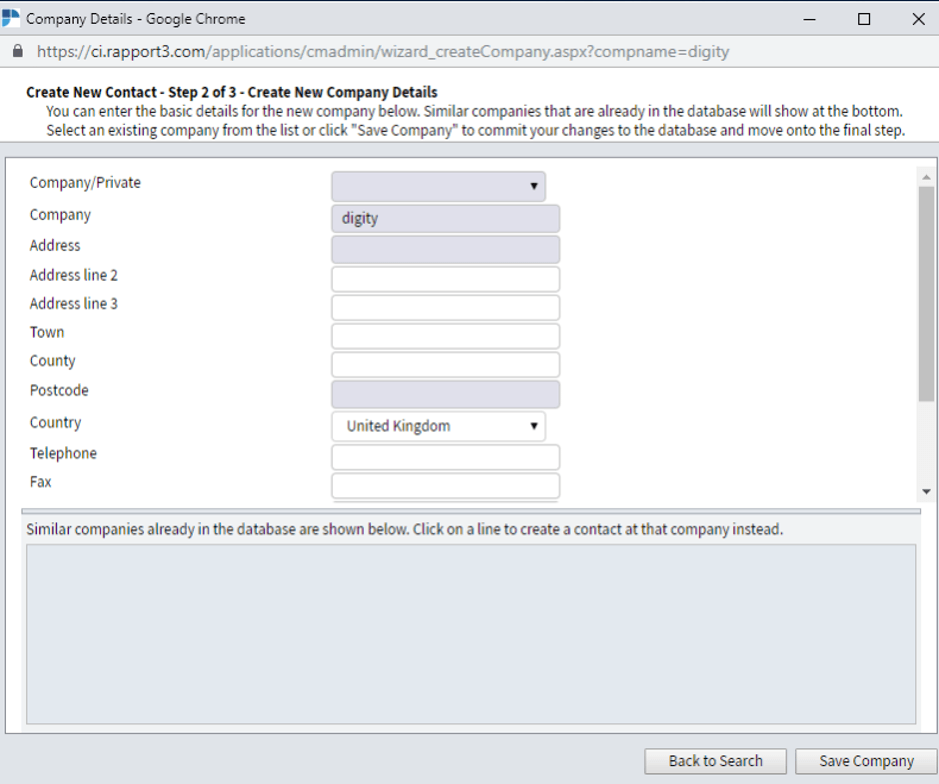Click the County input field
The width and height of the screenshot is (939, 784).
tap(446, 365)
